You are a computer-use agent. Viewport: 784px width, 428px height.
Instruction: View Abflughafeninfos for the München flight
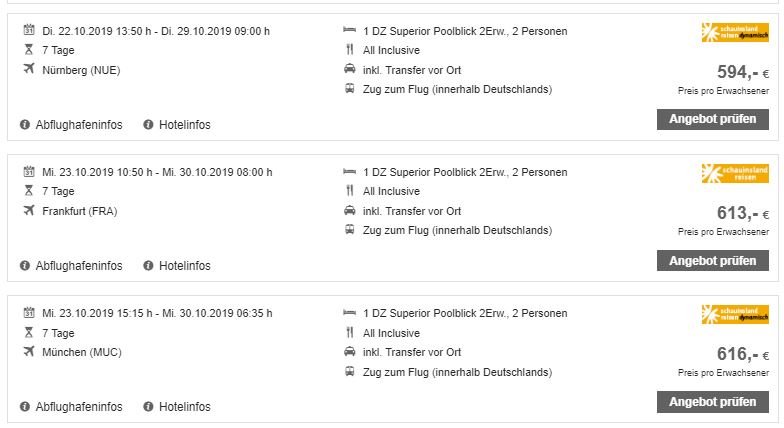click(78, 407)
